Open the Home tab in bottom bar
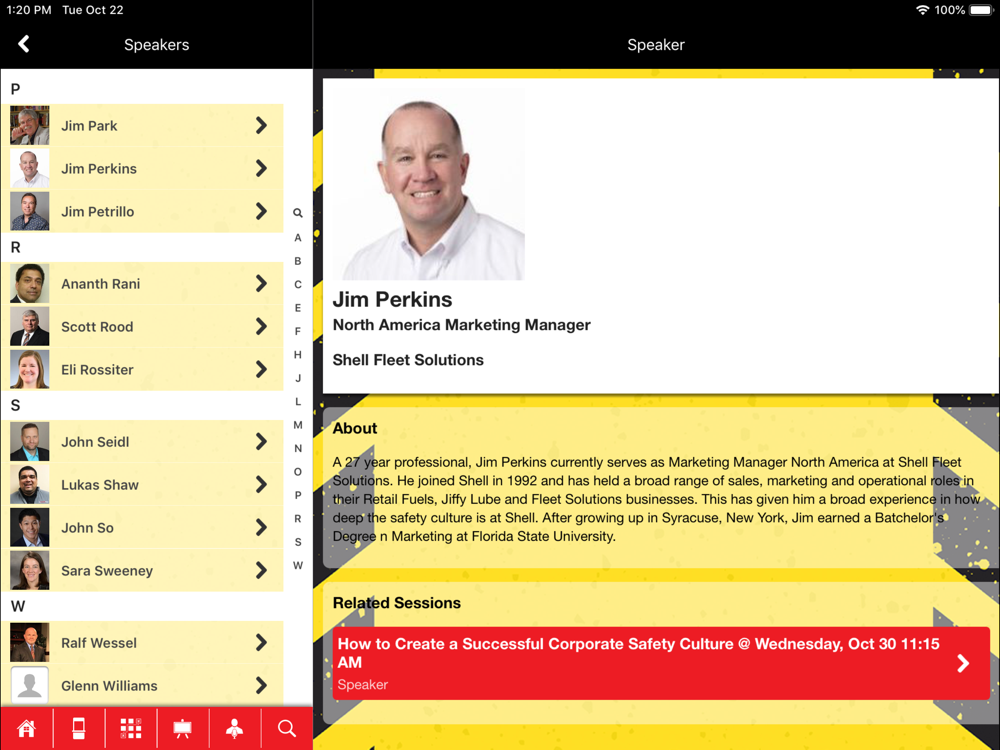The width and height of the screenshot is (1000, 750). point(26,728)
